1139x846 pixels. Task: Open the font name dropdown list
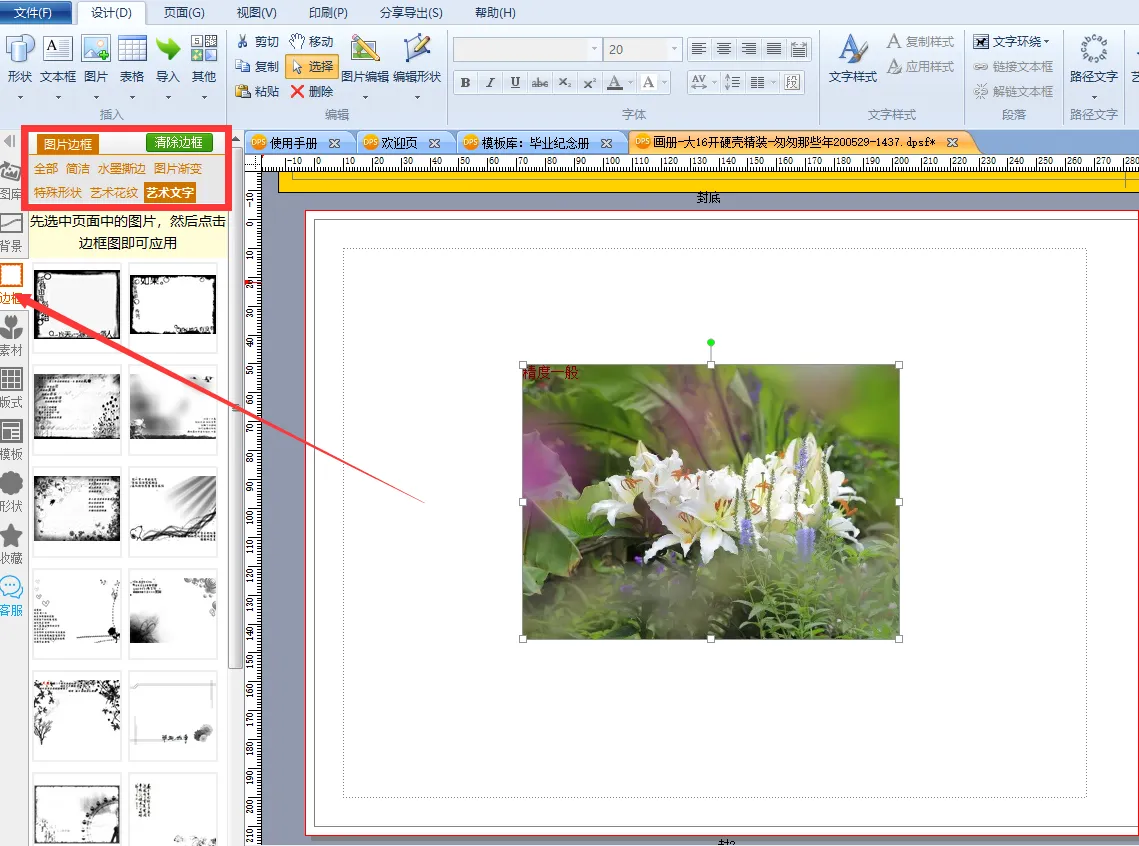pyautogui.click(x=594, y=49)
